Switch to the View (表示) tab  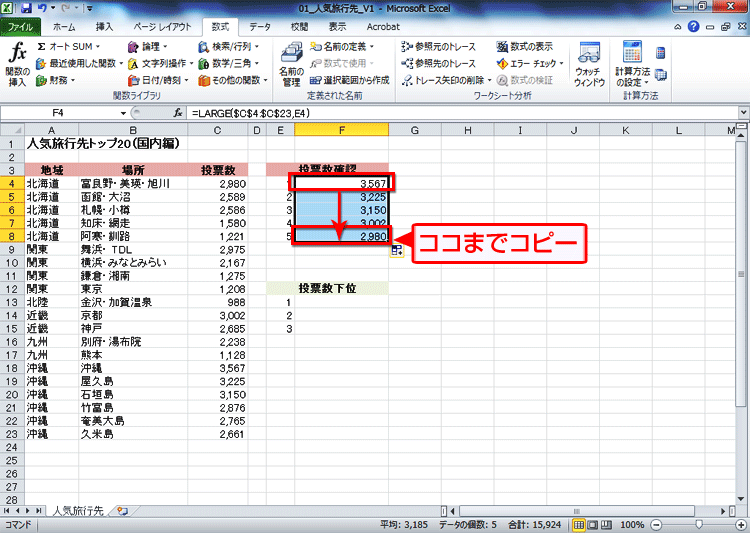(x=337, y=27)
